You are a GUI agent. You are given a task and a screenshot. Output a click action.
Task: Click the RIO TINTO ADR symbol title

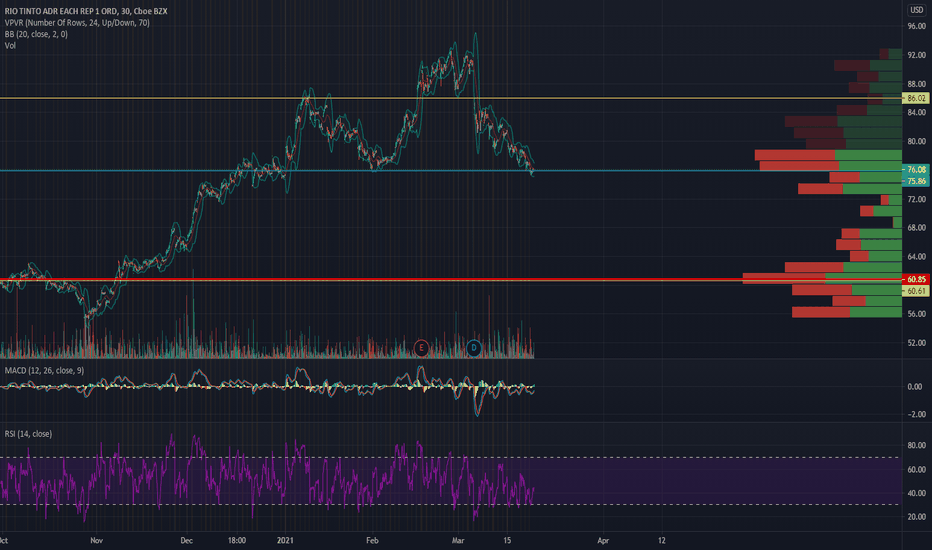point(86,11)
